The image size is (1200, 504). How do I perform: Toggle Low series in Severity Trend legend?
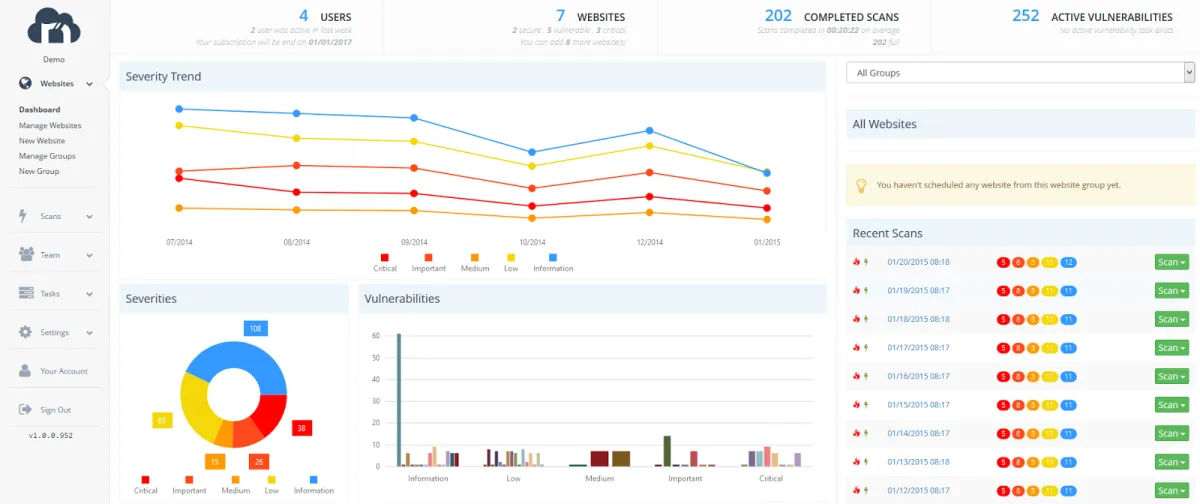511,263
